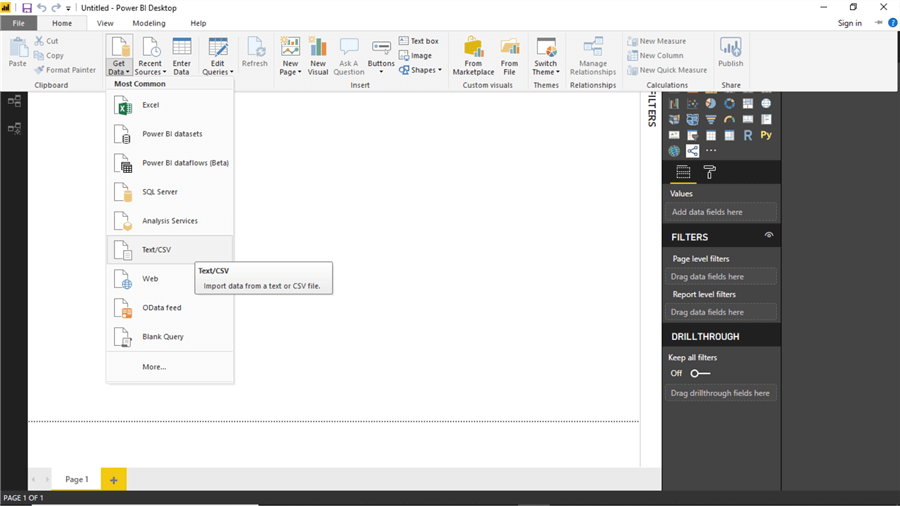The image size is (900, 506).
Task: Choose Excel from Get Data menu
Action: click(x=170, y=105)
